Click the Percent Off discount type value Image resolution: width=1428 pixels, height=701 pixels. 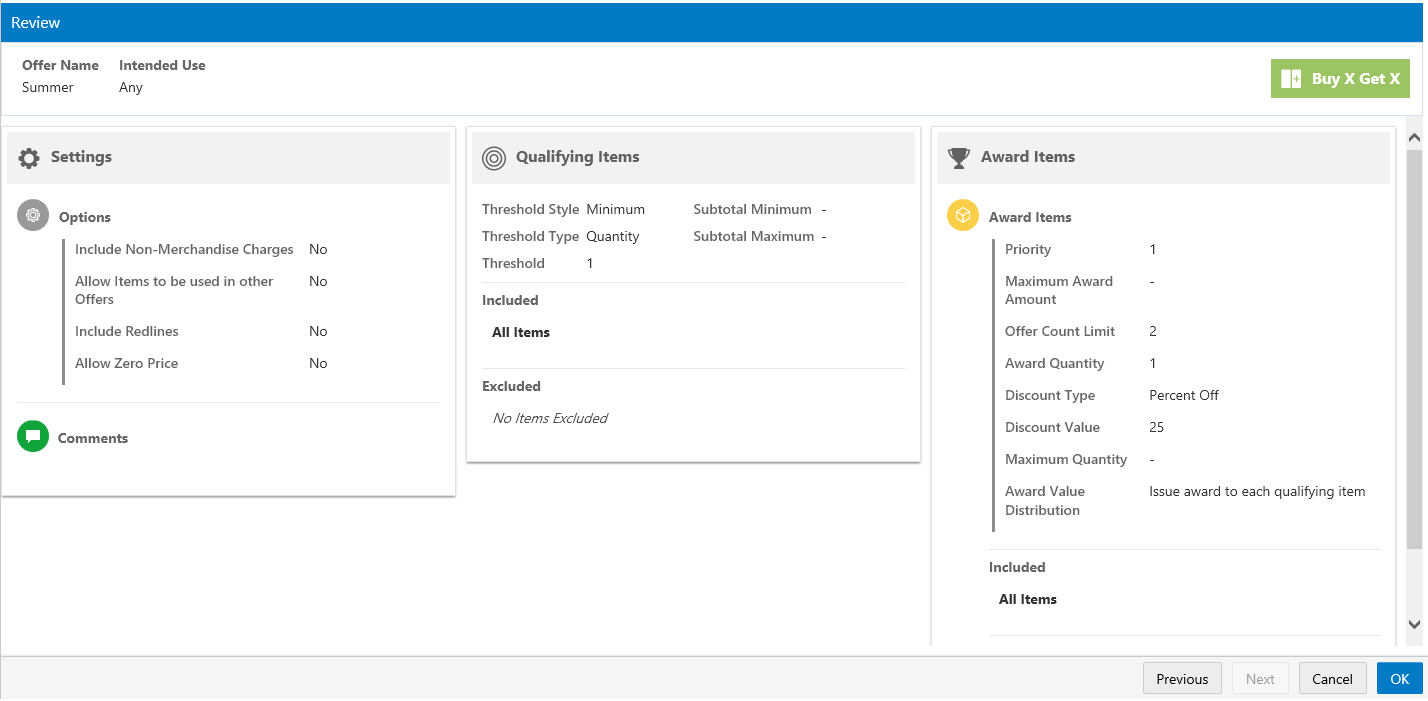1184,395
